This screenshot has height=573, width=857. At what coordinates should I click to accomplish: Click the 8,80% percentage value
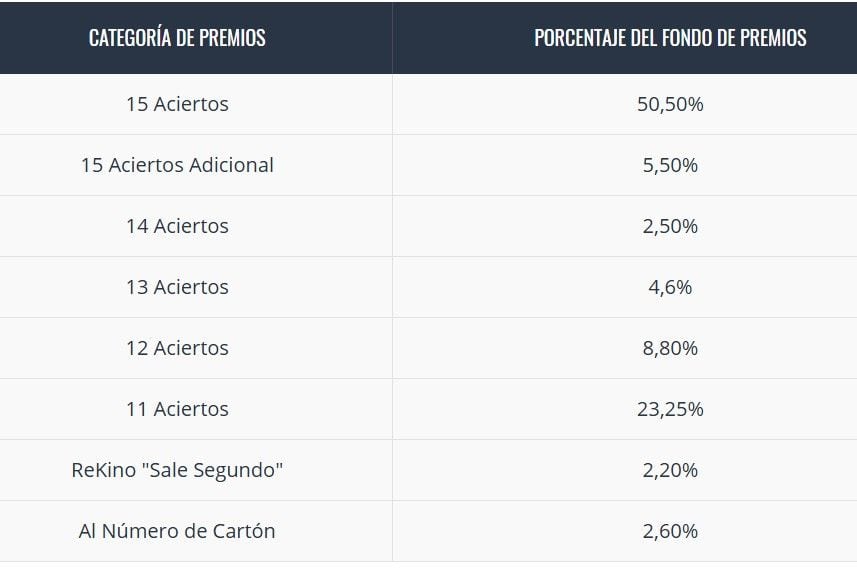coord(670,348)
